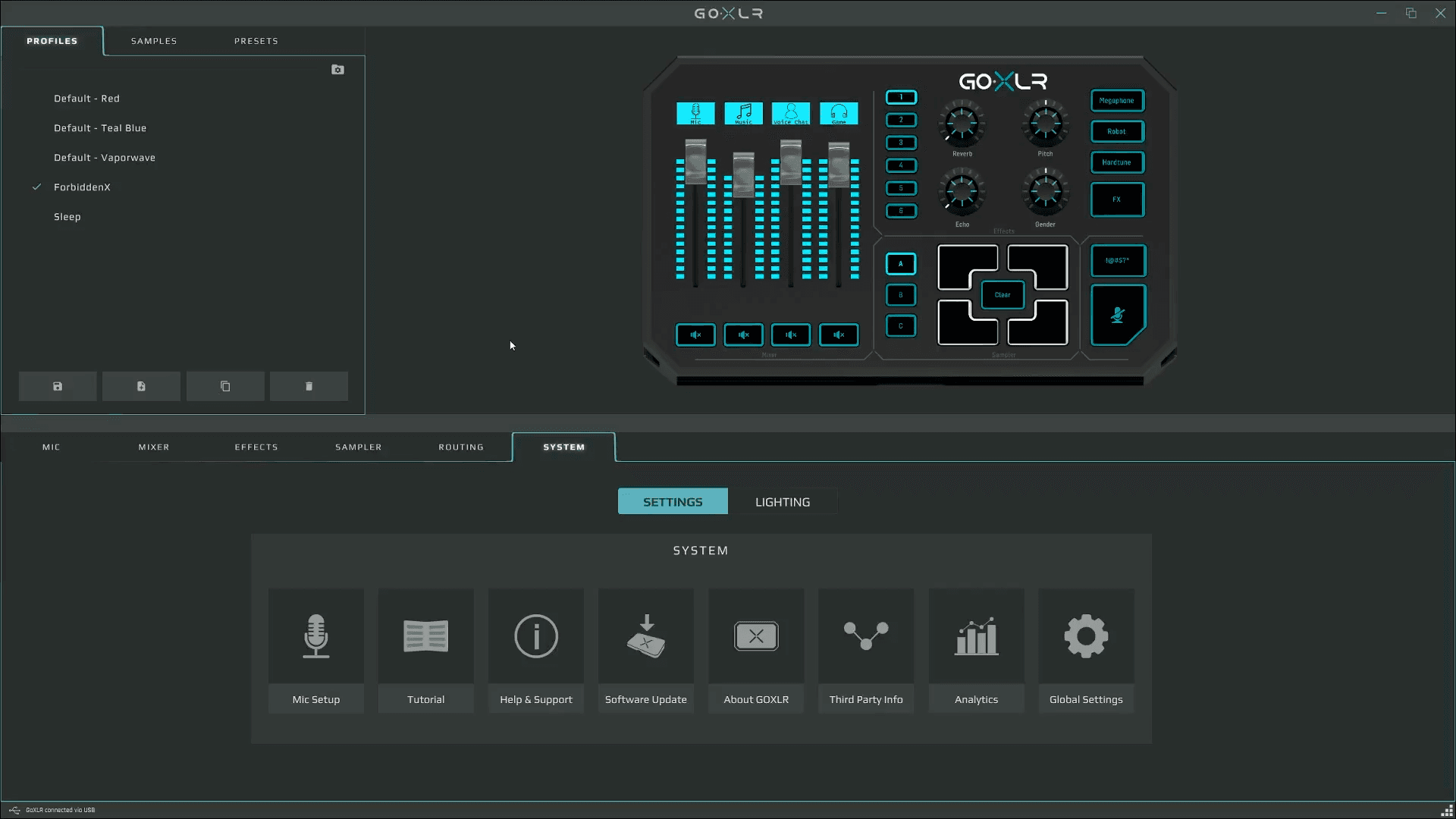Click the Music channel icon on the mixer
1456x819 pixels.
[743, 114]
